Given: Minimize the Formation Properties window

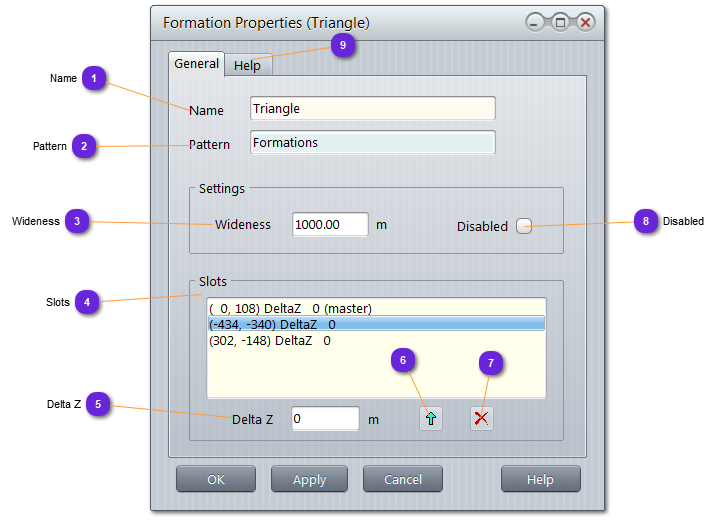Looking at the screenshot, I should pyautogui.click(x=537, y=22).
